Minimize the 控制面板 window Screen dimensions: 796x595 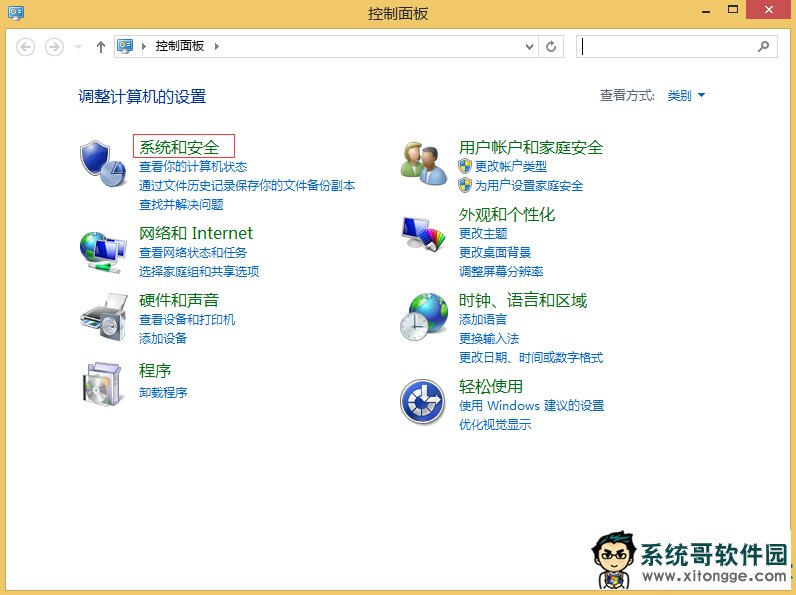point(706,10)
